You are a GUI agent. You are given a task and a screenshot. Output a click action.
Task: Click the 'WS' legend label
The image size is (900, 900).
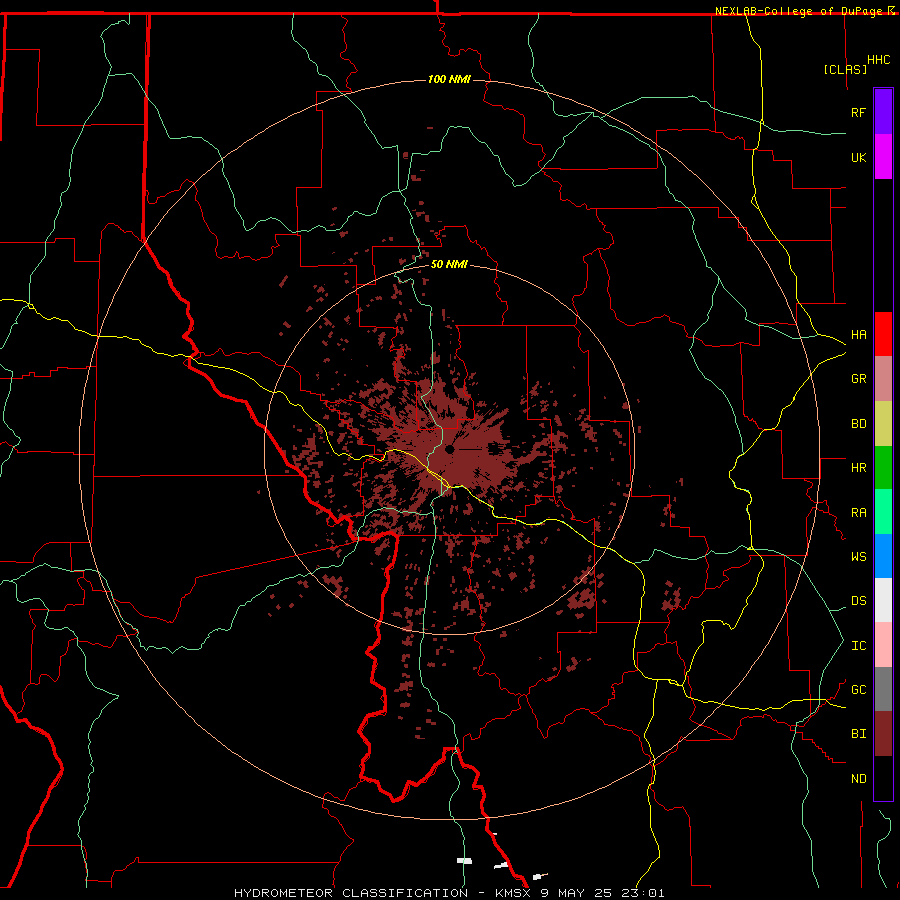pos(858,557)
